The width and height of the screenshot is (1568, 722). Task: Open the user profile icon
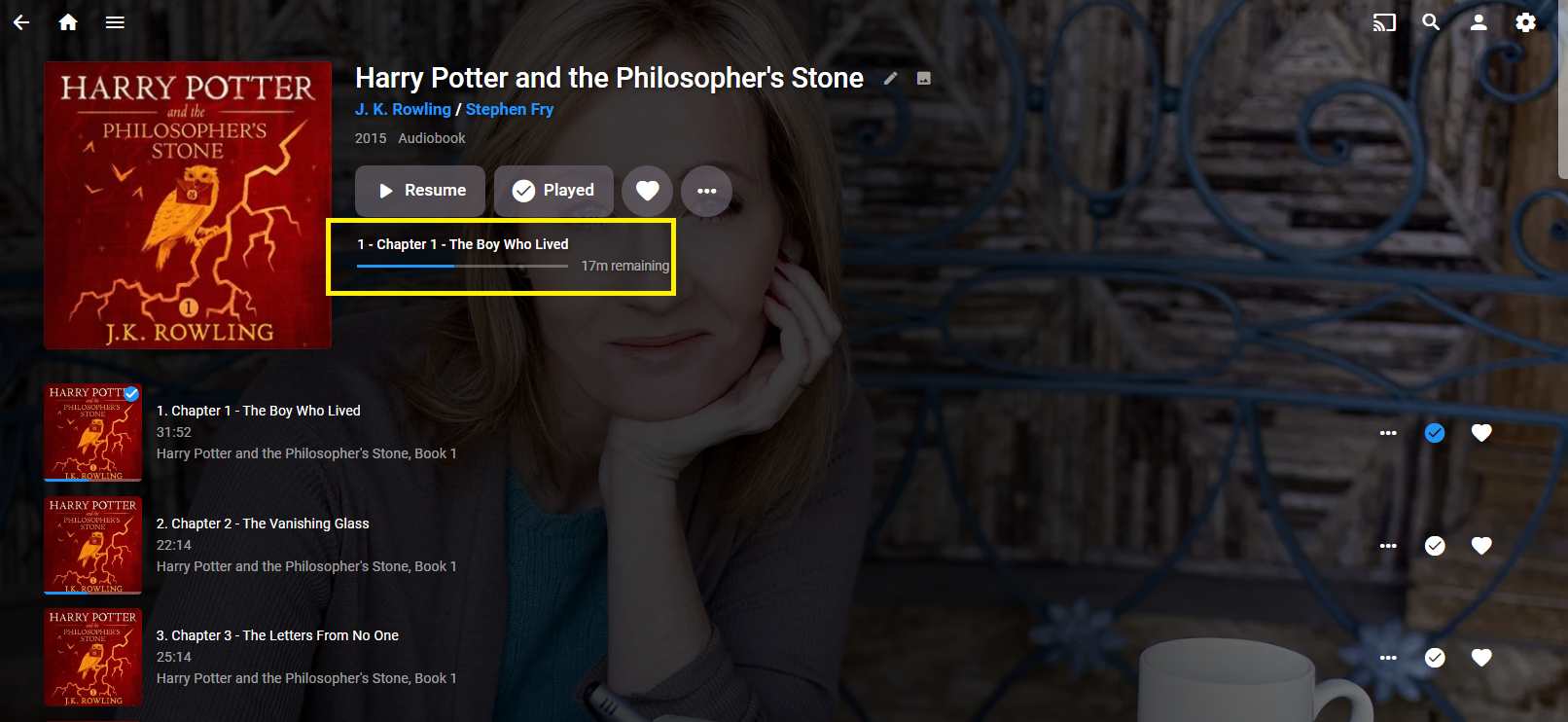[1479, 22]
